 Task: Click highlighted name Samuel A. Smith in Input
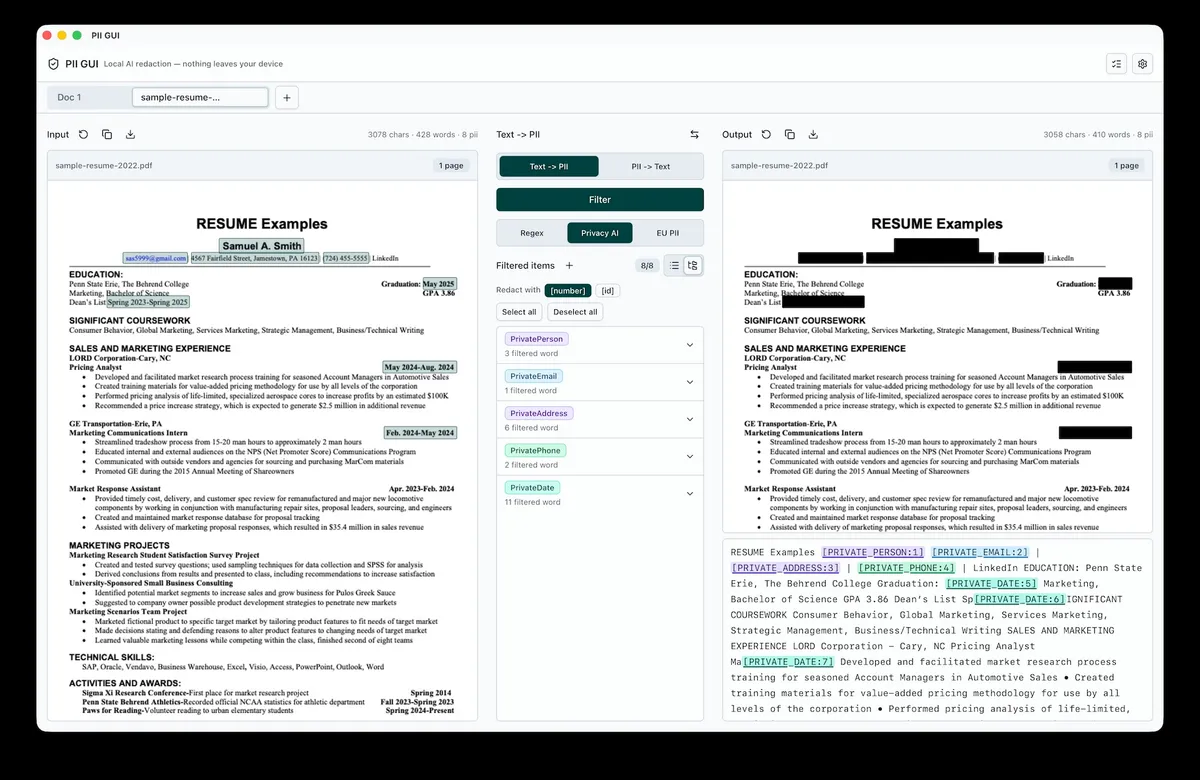pos(262,245)
